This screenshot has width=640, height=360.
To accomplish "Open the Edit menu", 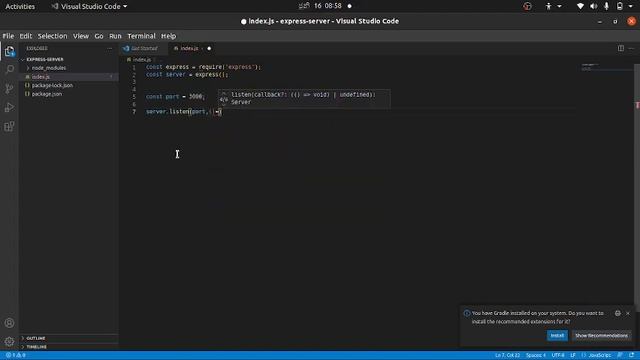I will click(26, 36).
